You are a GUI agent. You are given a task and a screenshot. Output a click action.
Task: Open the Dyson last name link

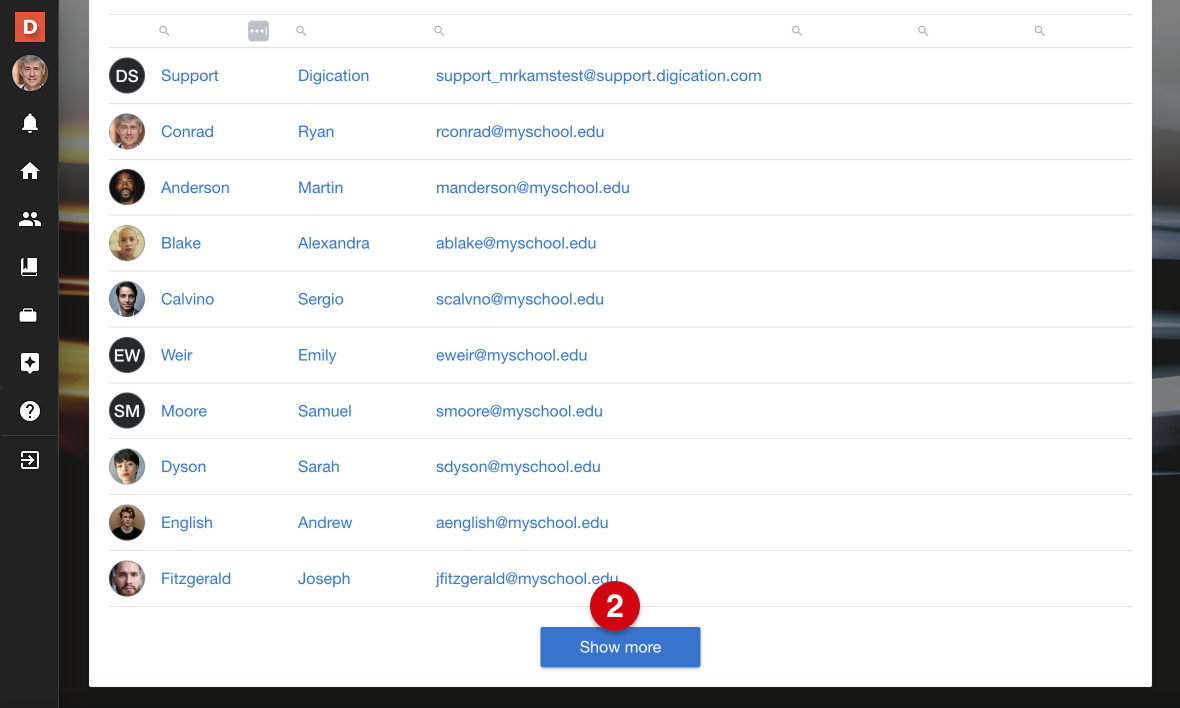(184, 466)
